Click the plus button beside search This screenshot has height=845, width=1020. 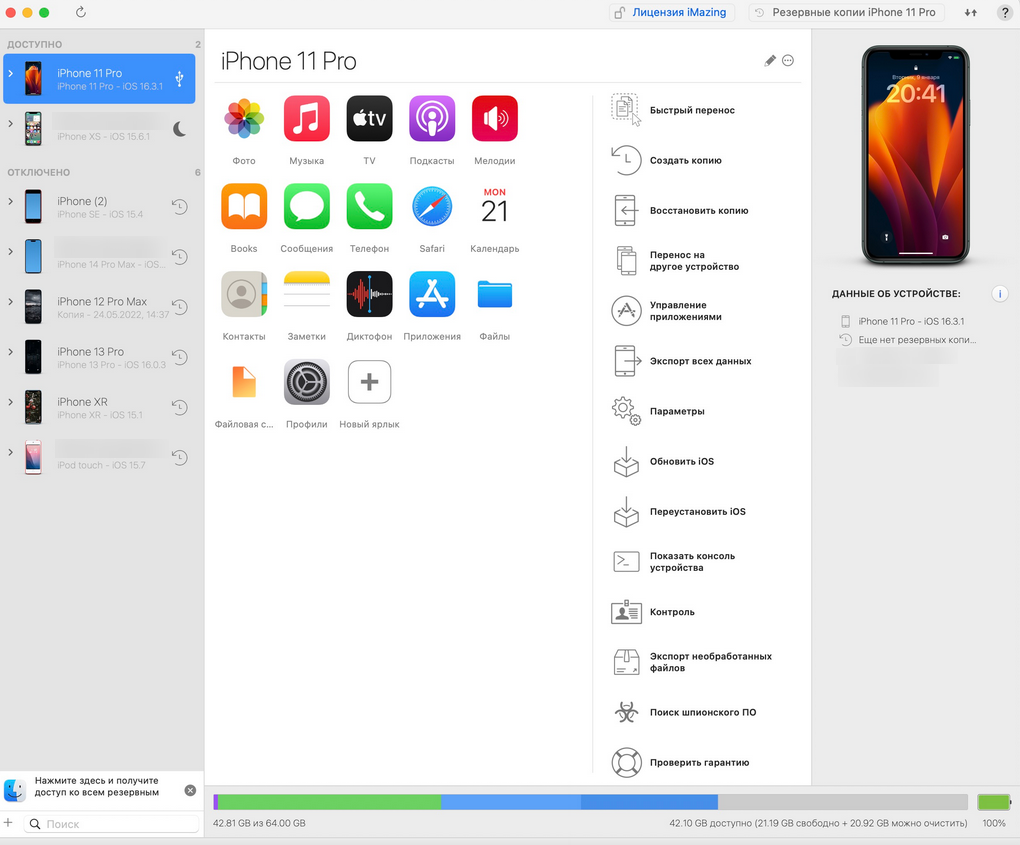pos(8,823)
